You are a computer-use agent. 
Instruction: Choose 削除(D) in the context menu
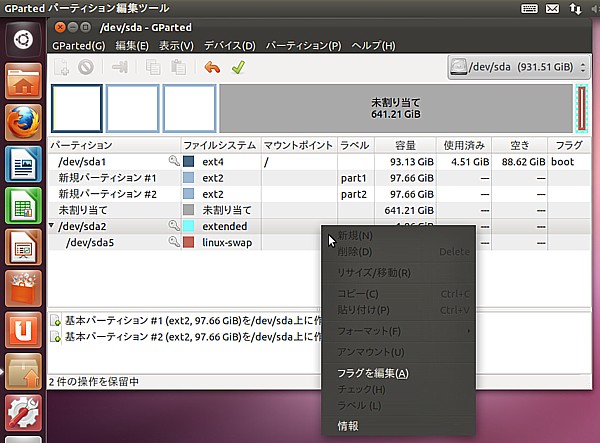(398, 252)
